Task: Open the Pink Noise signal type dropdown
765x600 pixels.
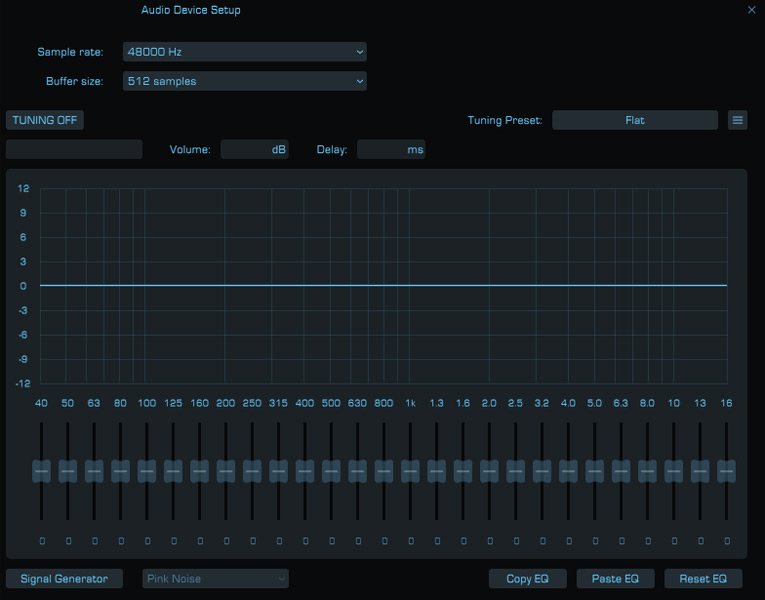Action: [x=215, y=578]
